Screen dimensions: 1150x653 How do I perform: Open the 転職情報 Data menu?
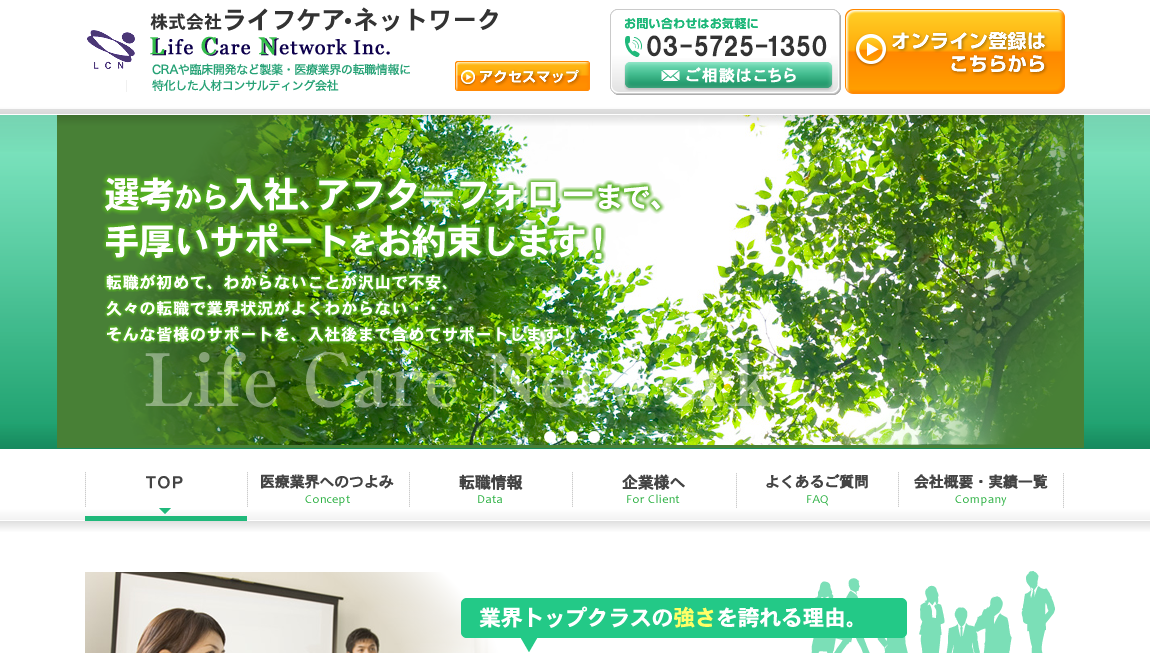(490, 489)
